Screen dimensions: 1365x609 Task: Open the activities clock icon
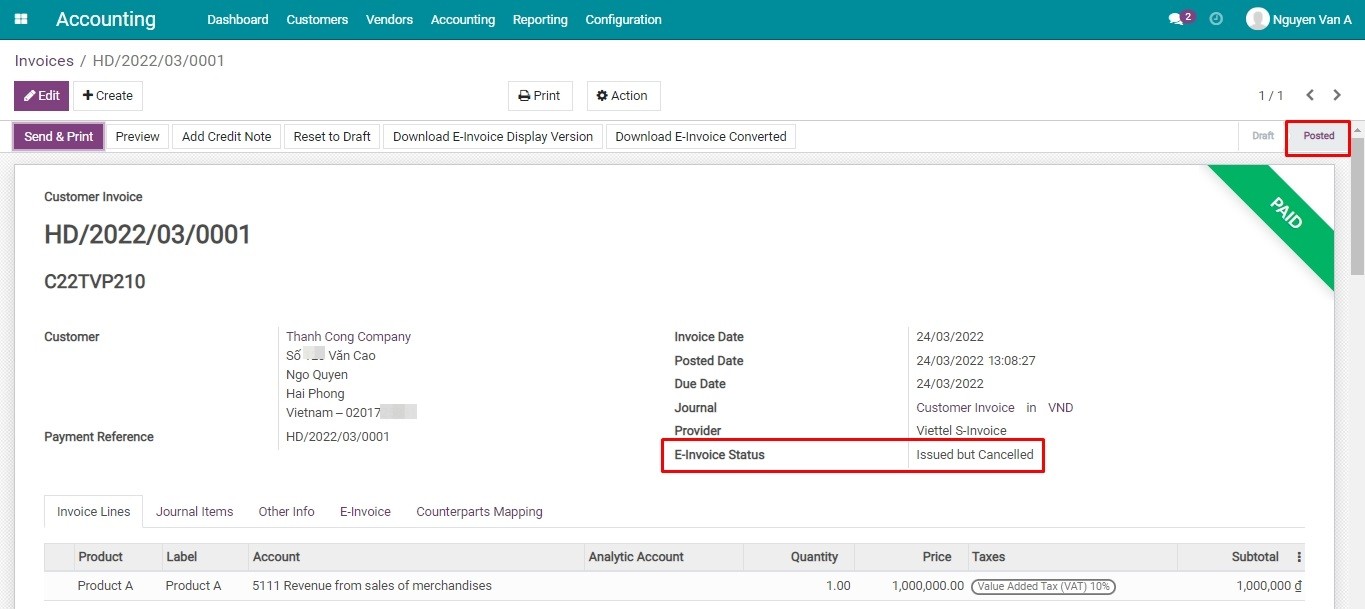[x=1216, y=18]
